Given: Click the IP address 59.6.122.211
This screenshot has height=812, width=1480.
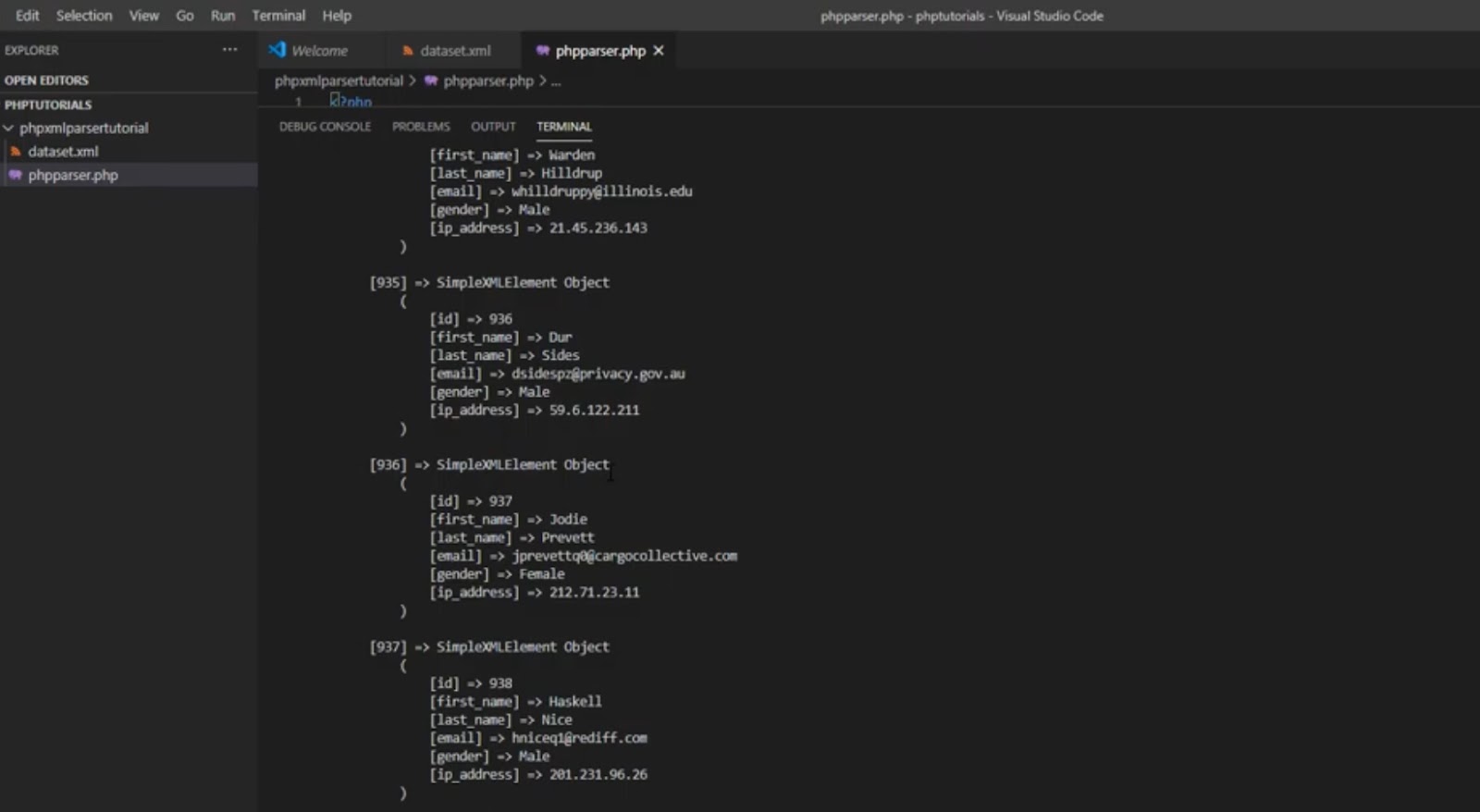Looking at the screenshot, I should point(594,411).
